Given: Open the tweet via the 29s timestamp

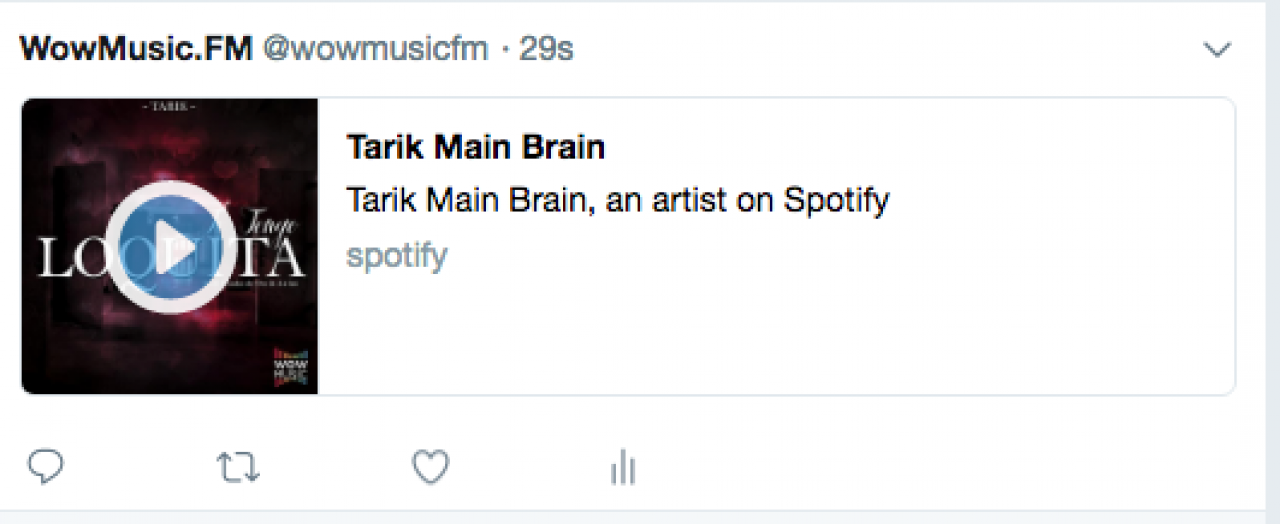Looking at the screenshot, I should pos(547,49).
